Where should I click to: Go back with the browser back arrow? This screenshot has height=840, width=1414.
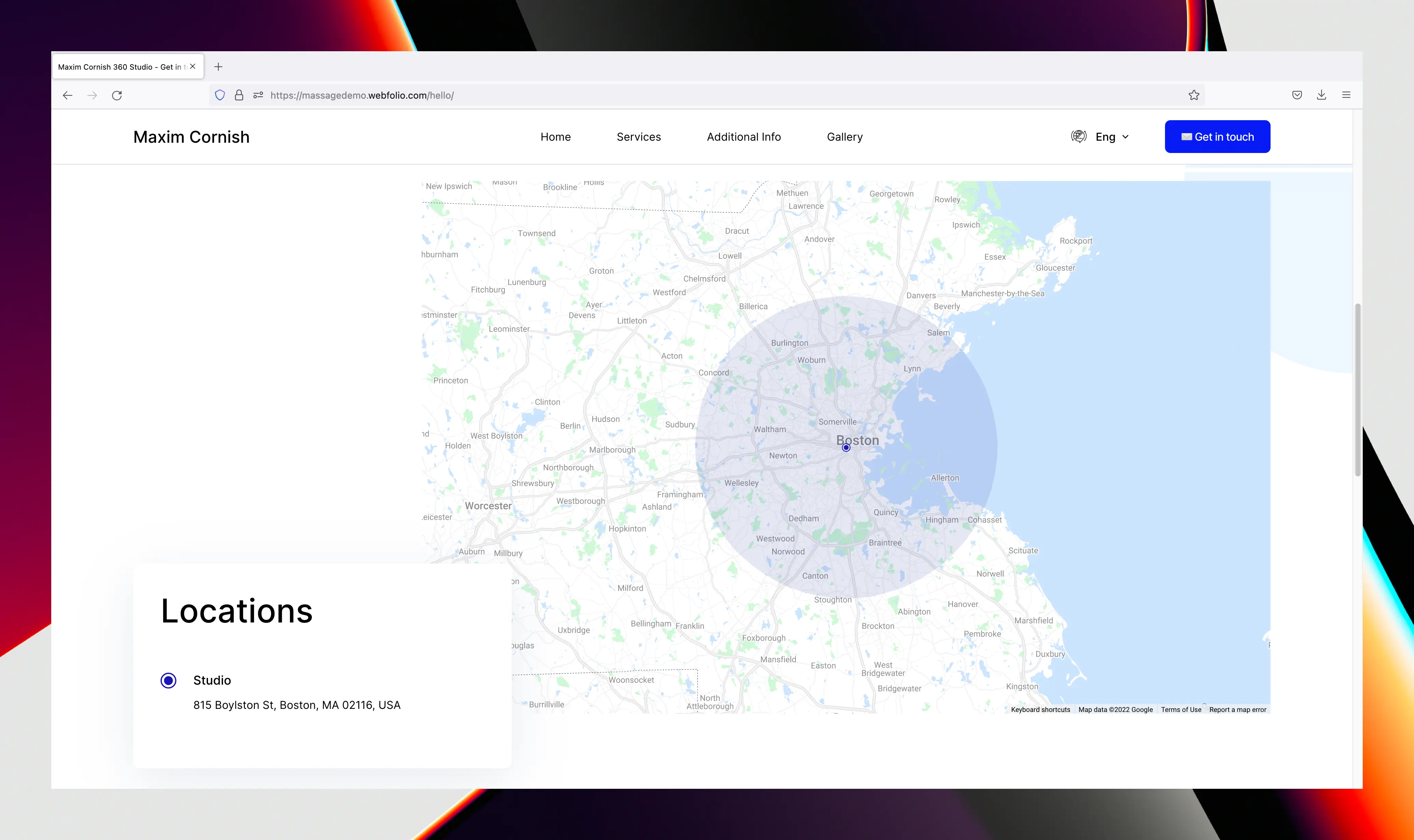[67, 96]
